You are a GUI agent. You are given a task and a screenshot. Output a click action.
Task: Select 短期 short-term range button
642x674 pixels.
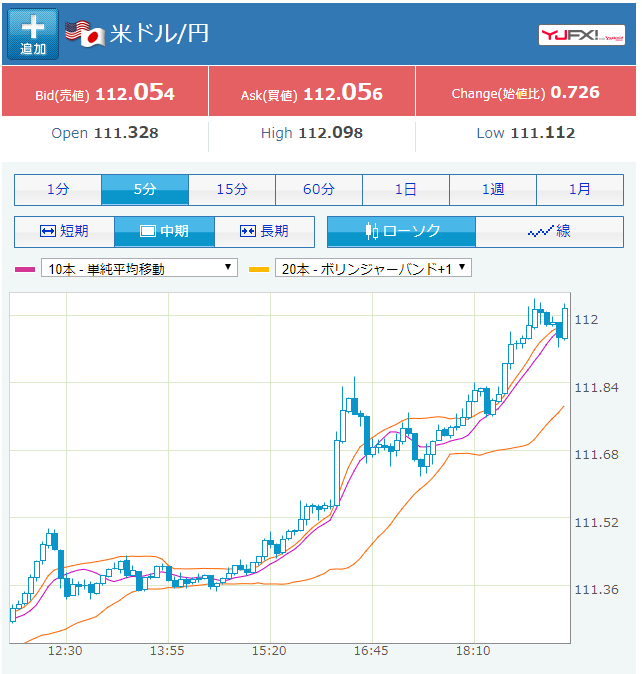point(64,231)
